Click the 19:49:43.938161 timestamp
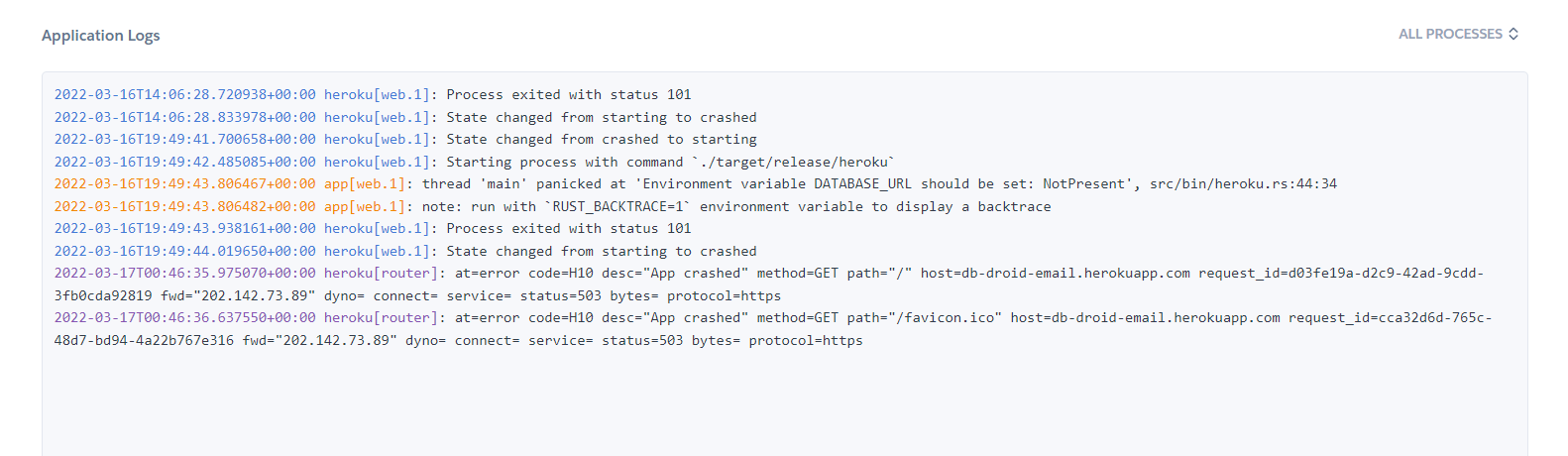Screen dimensions: 1568x456 click(x=184, y=229)
